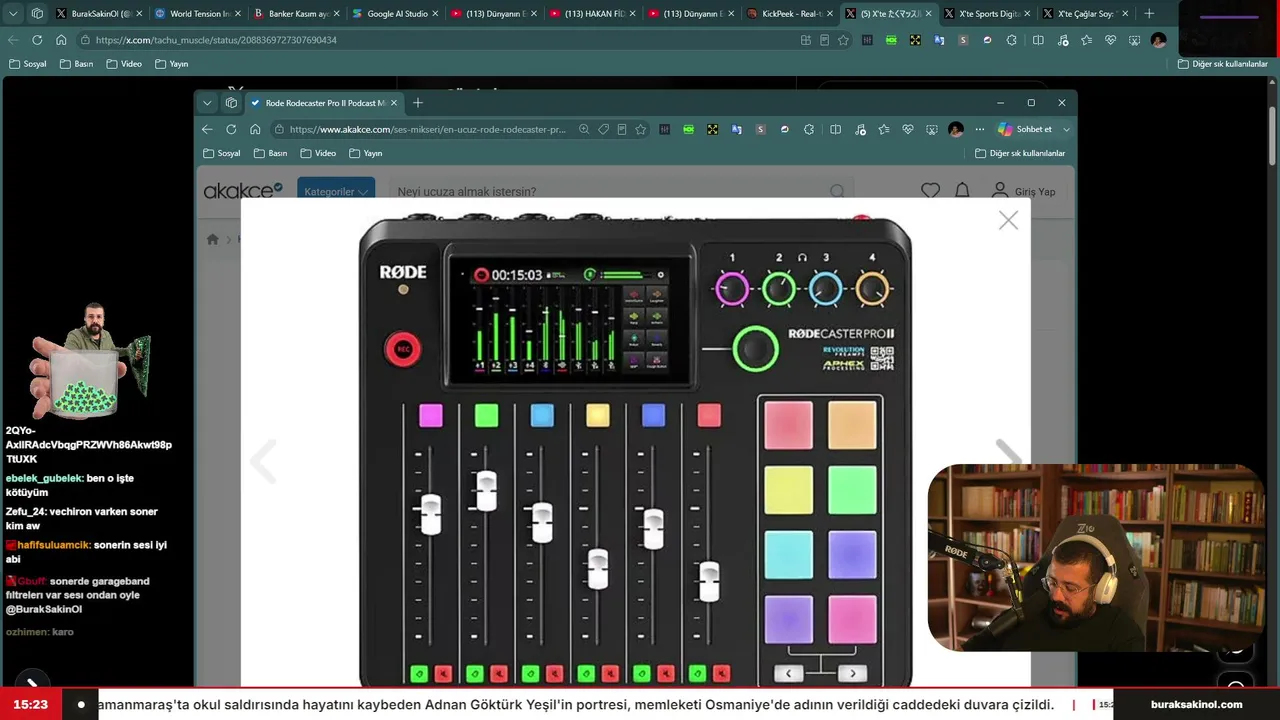Click the zoom magnifier icon in akakce address bar

[584, 129]
